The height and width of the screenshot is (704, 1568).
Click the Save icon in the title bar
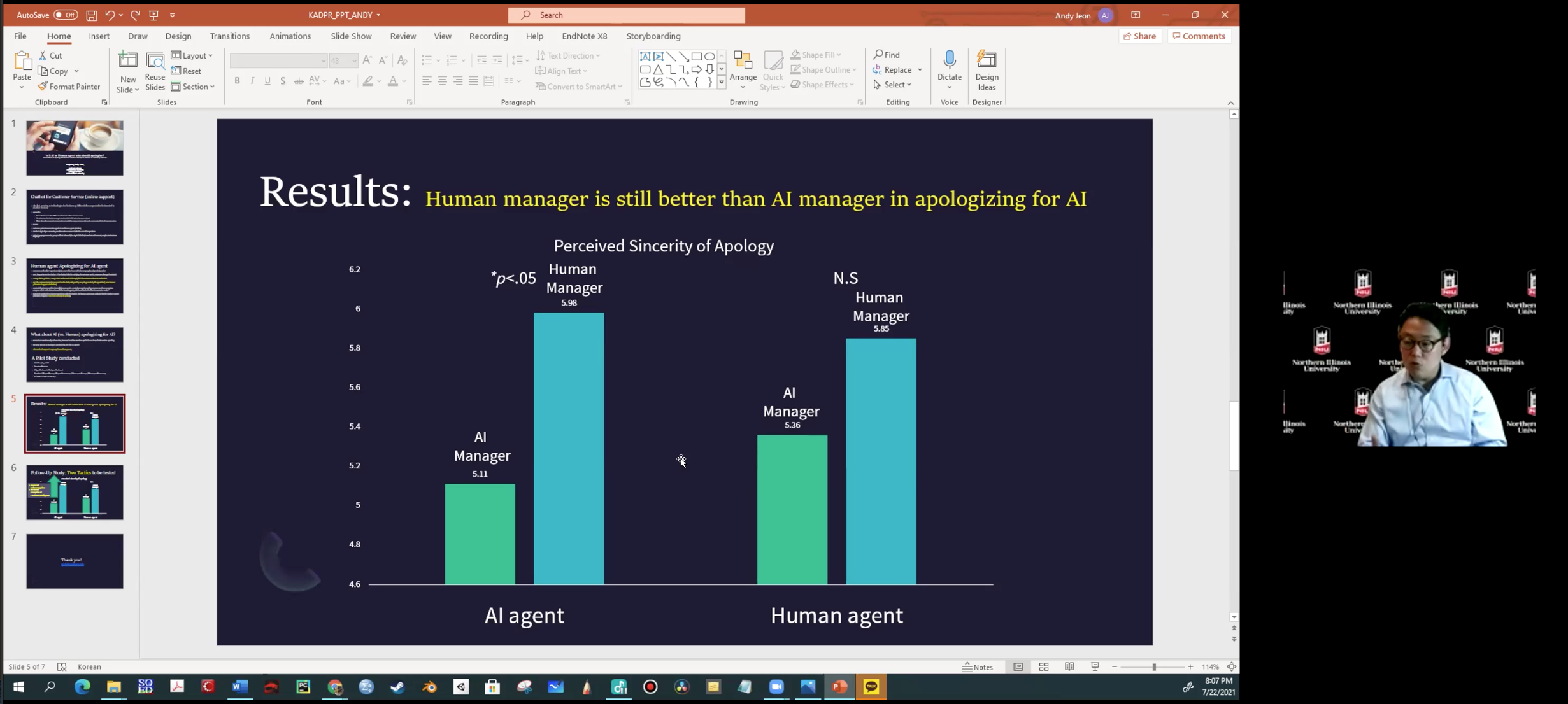(92, 15)
